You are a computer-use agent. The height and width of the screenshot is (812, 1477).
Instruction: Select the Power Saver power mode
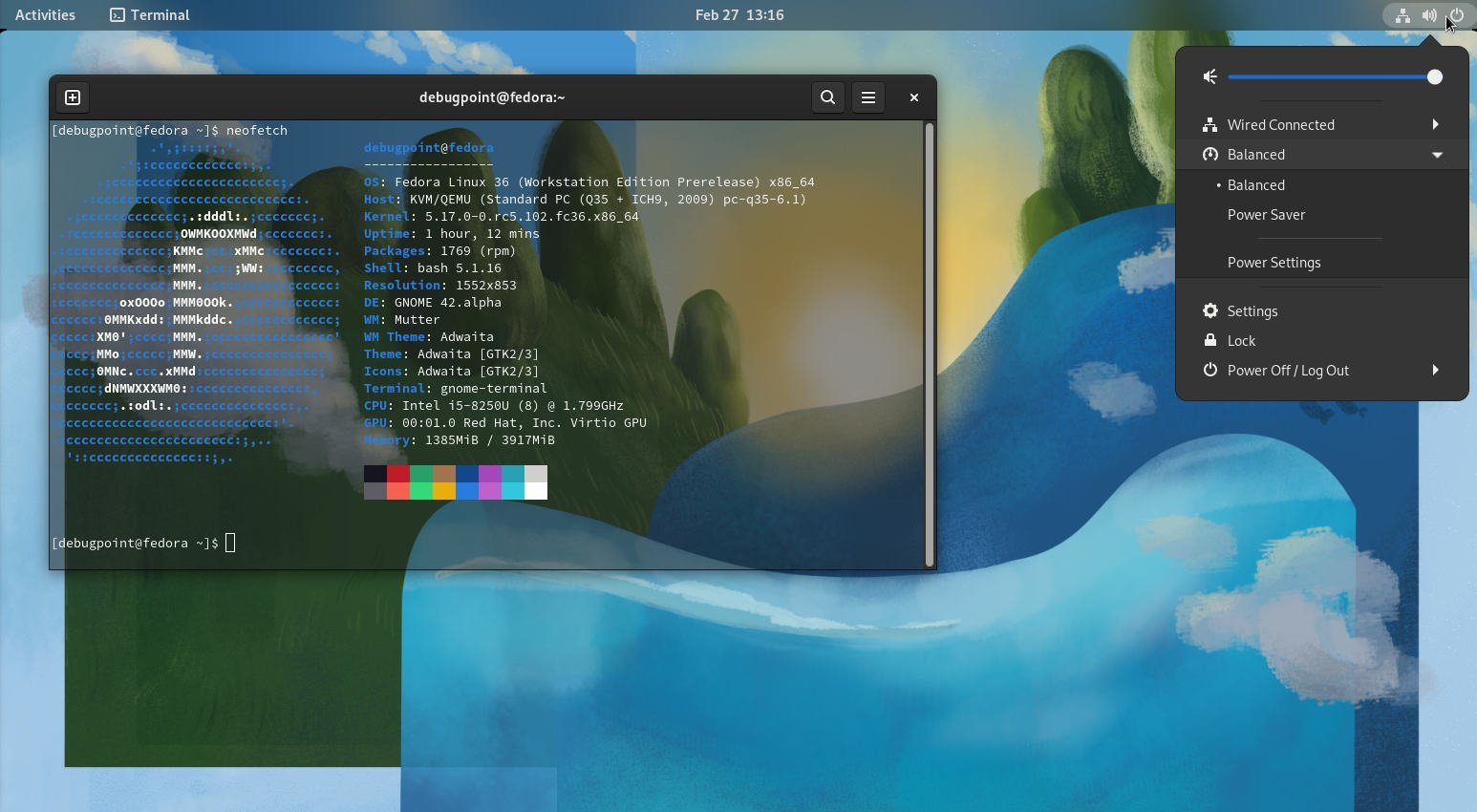pyautogui.click(x=1266, y=214)
